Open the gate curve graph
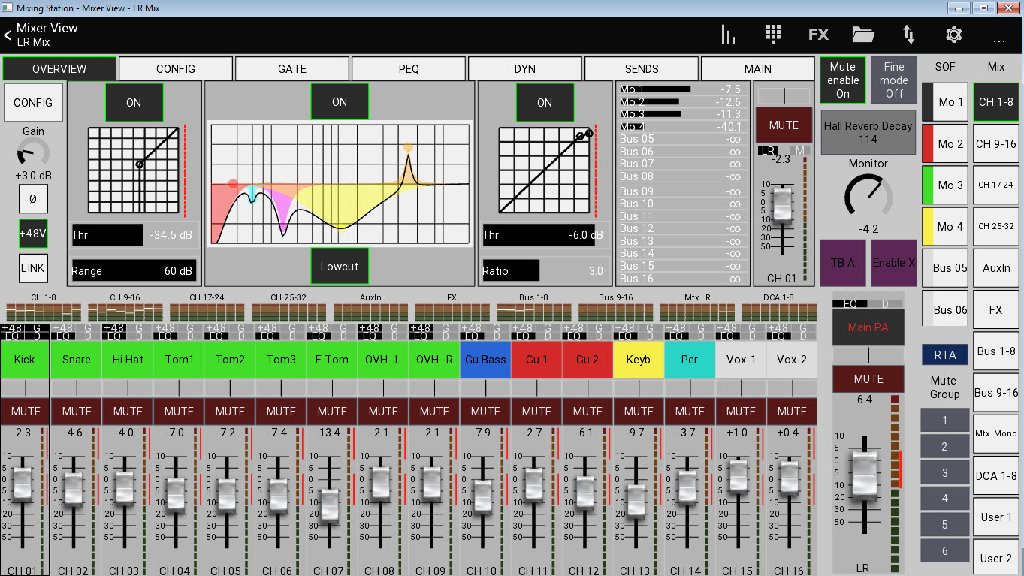The height and width of the screenshot is (576, 1024). (x=134, y=170)
